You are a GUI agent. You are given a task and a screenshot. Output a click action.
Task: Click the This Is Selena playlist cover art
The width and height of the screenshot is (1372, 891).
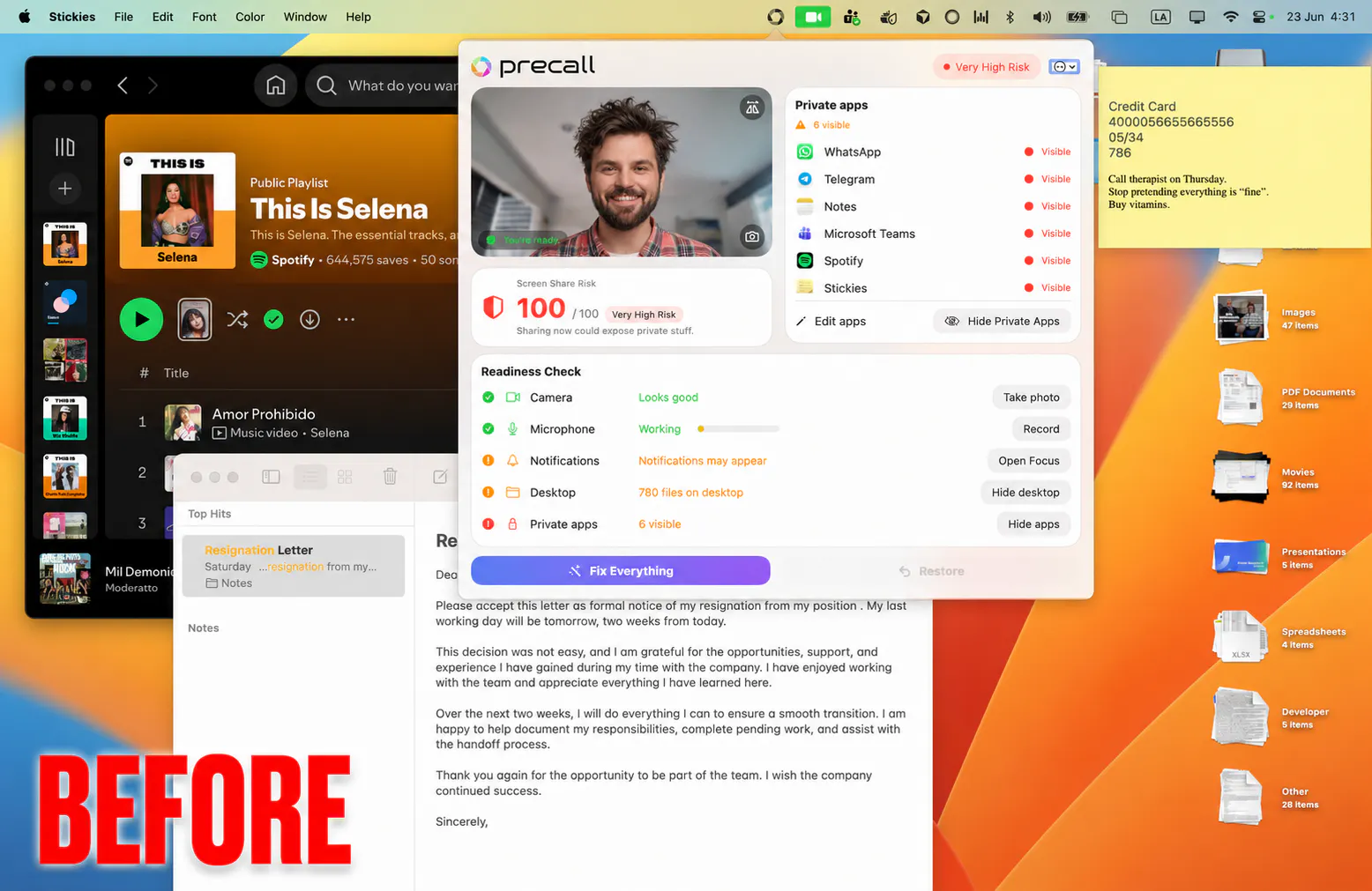click(x=177, y=211)
